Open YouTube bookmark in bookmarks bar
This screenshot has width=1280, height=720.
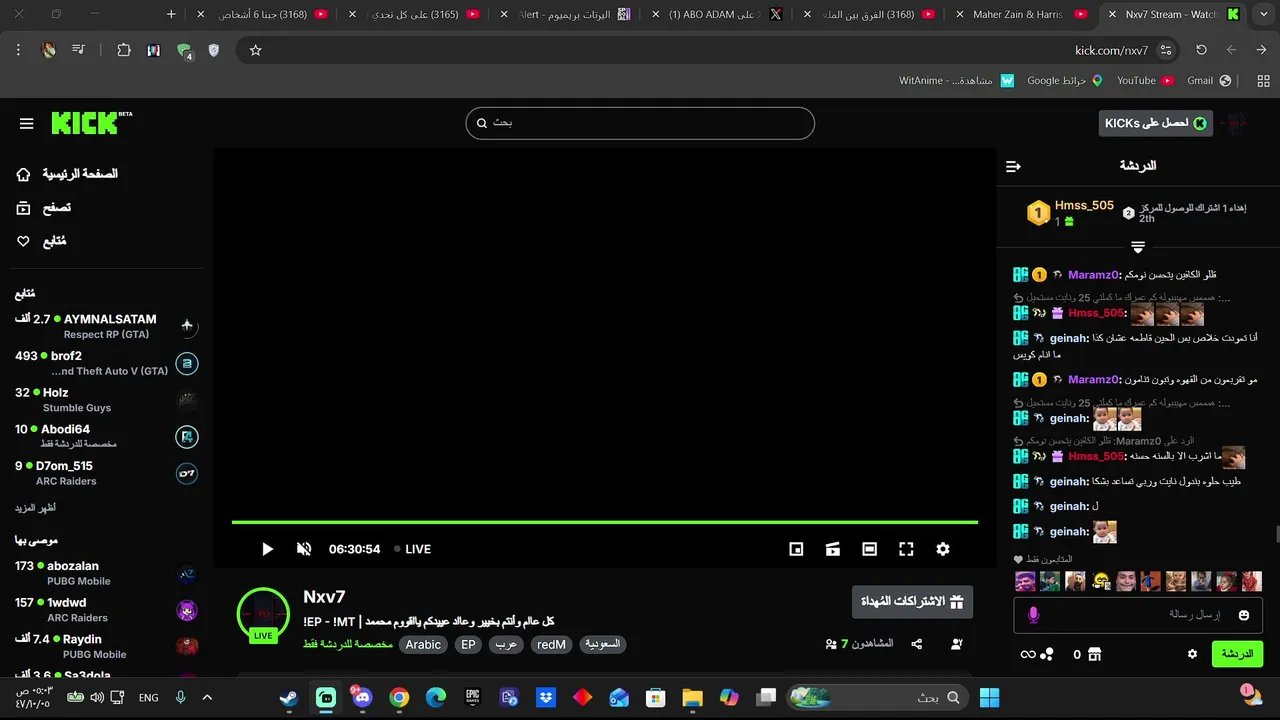click(x=1145, y=81)
